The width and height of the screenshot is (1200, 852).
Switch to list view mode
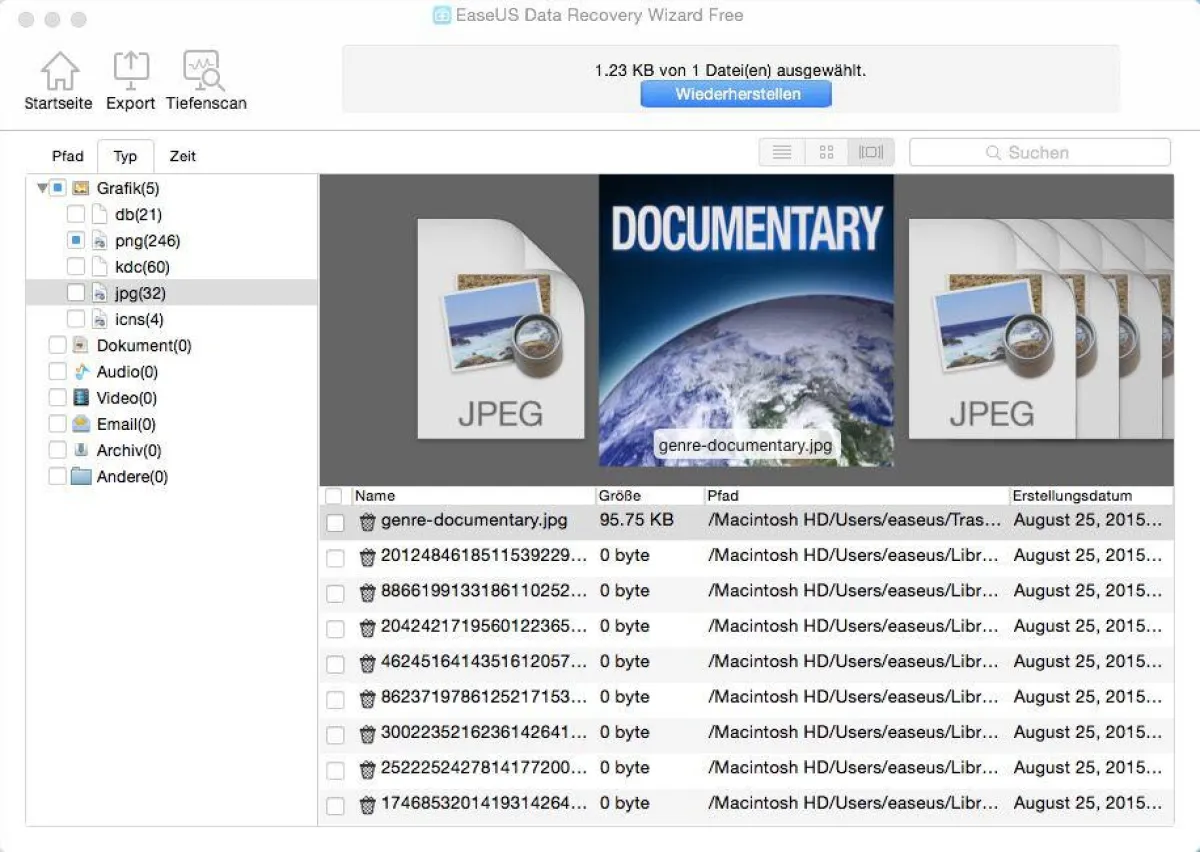[x=781, y=151]
